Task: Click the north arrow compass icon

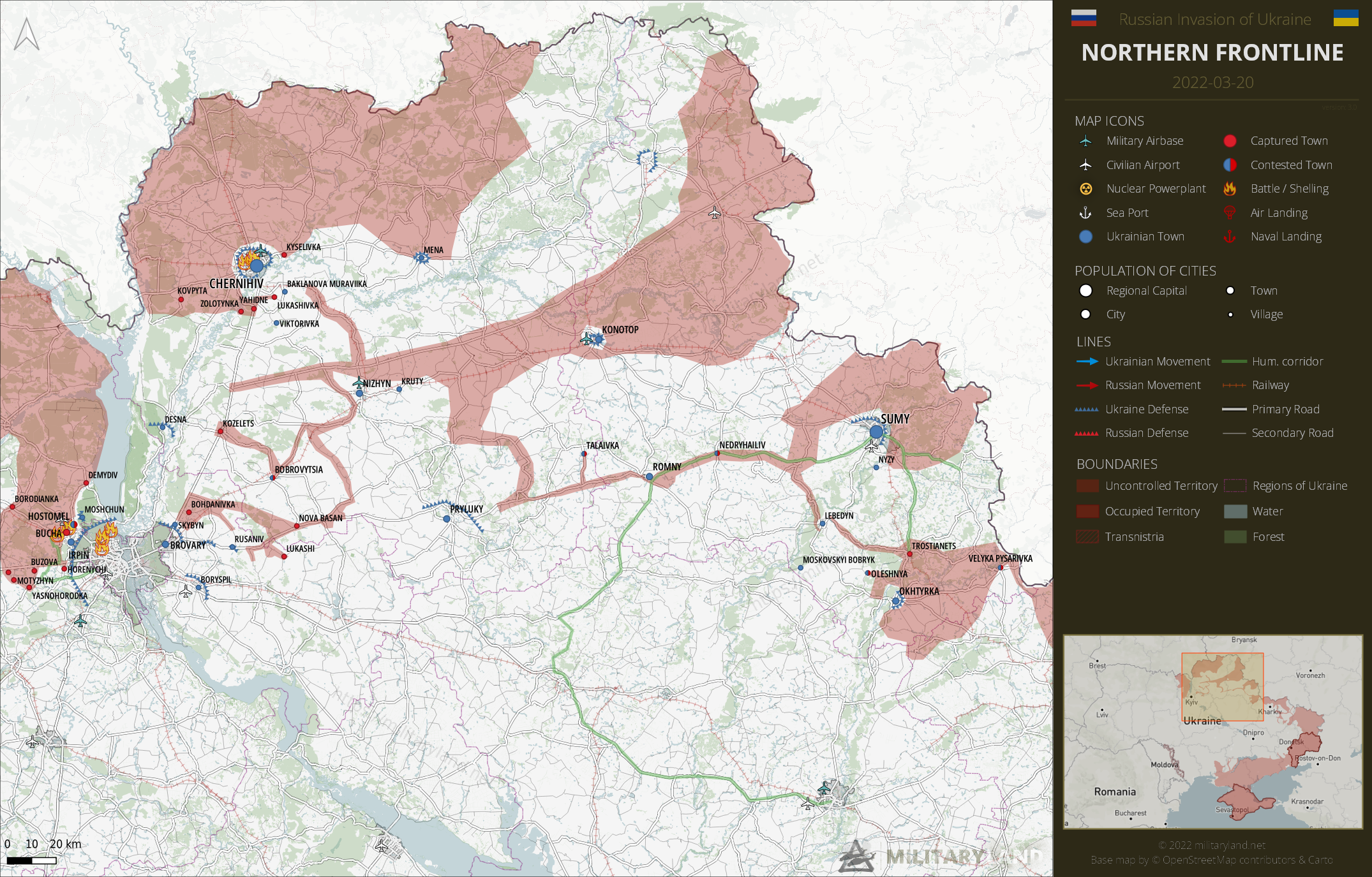Action: click(x=27, y=34)
